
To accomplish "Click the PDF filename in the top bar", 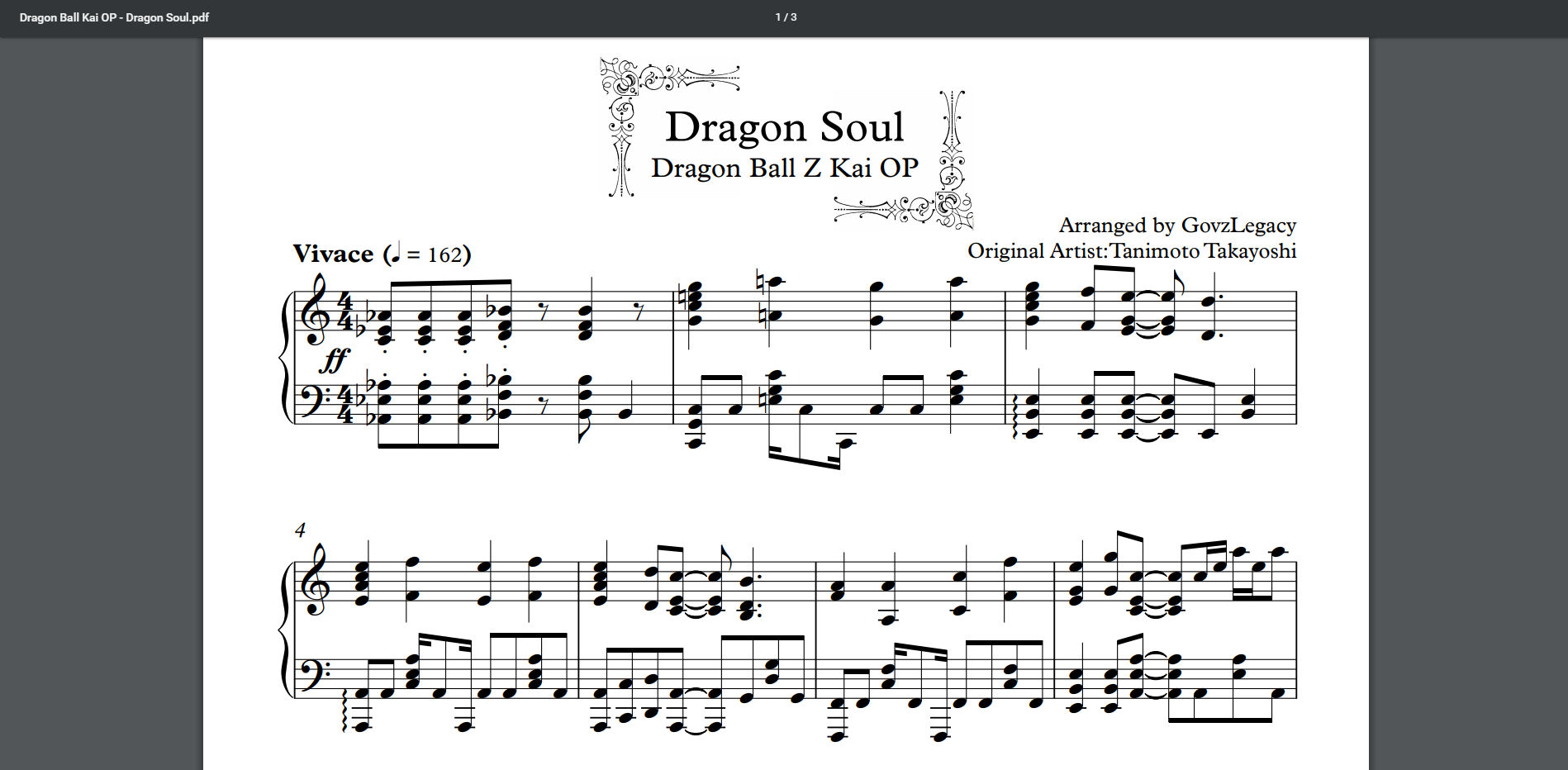I will (114, 17).
